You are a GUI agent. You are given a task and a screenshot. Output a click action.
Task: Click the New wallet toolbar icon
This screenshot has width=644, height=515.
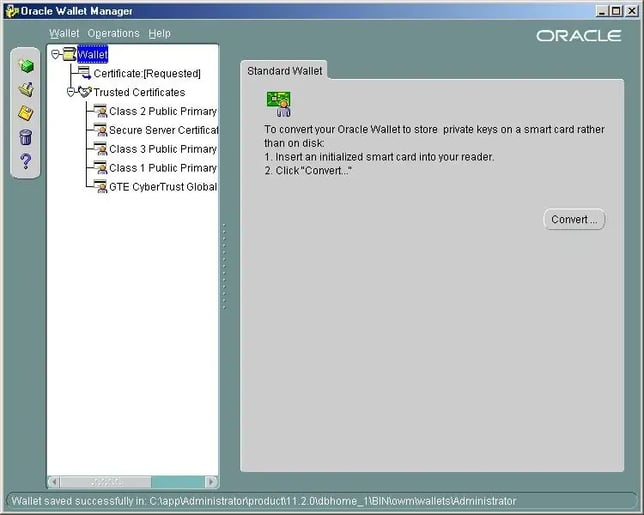[26, 66]
